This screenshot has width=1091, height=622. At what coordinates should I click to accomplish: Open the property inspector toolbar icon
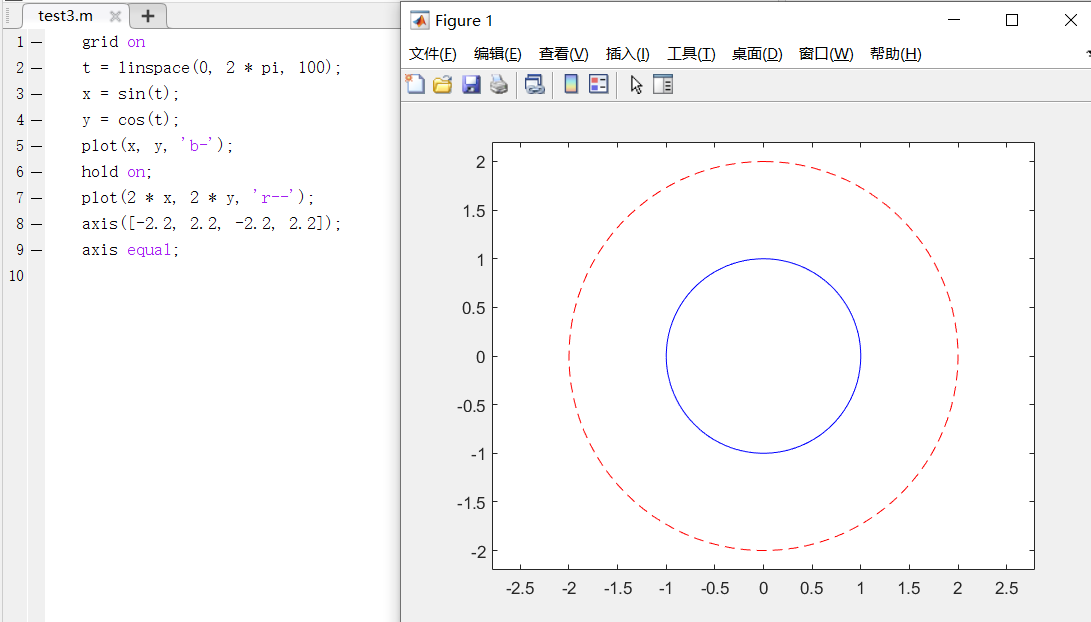click(x=662, y=85)
